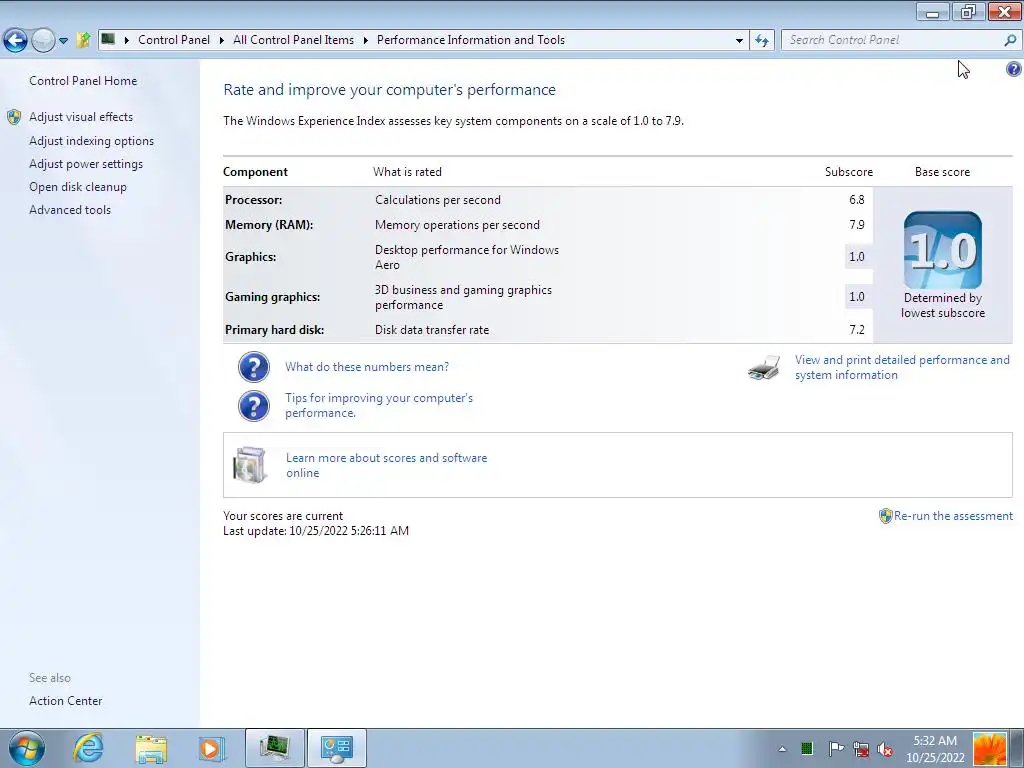Open the recent pages dropdown arrow
This screenshot has width=1024, height=768.
[x=63, y=40]
